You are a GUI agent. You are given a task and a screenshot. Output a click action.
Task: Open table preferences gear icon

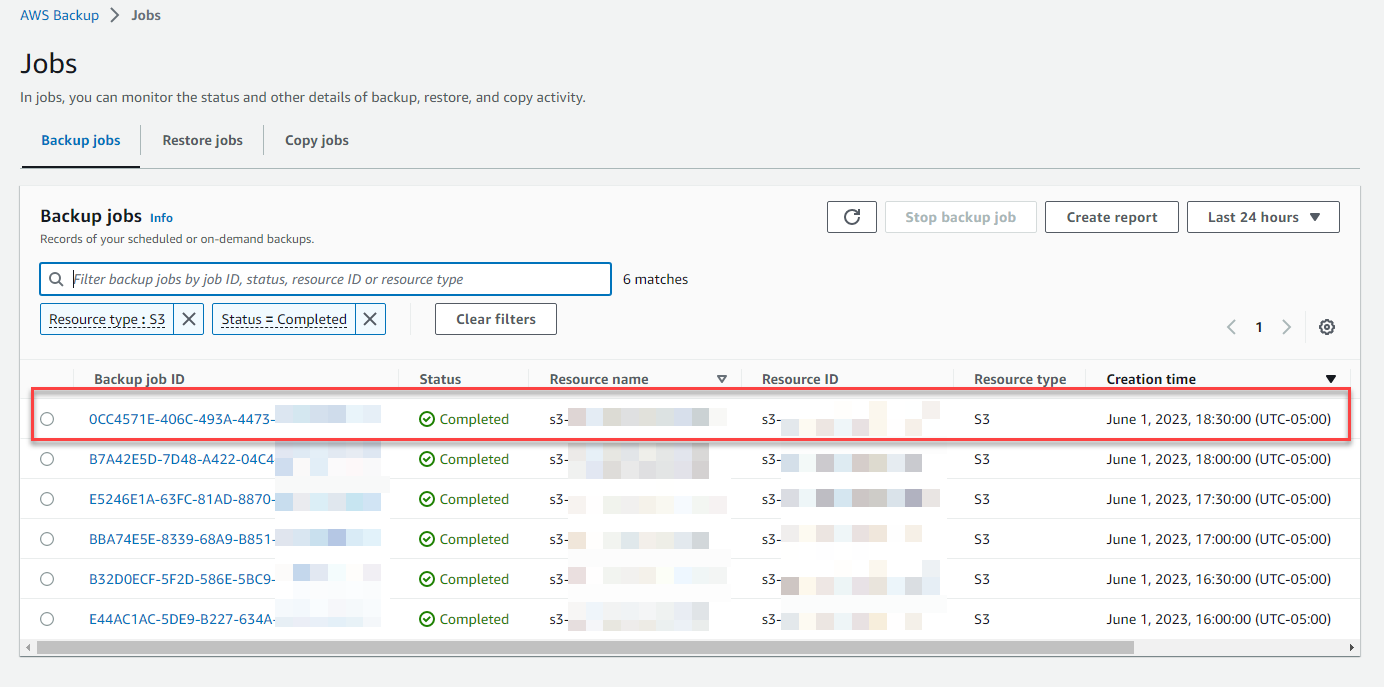pyautogui.click(x=1327, y=327)
